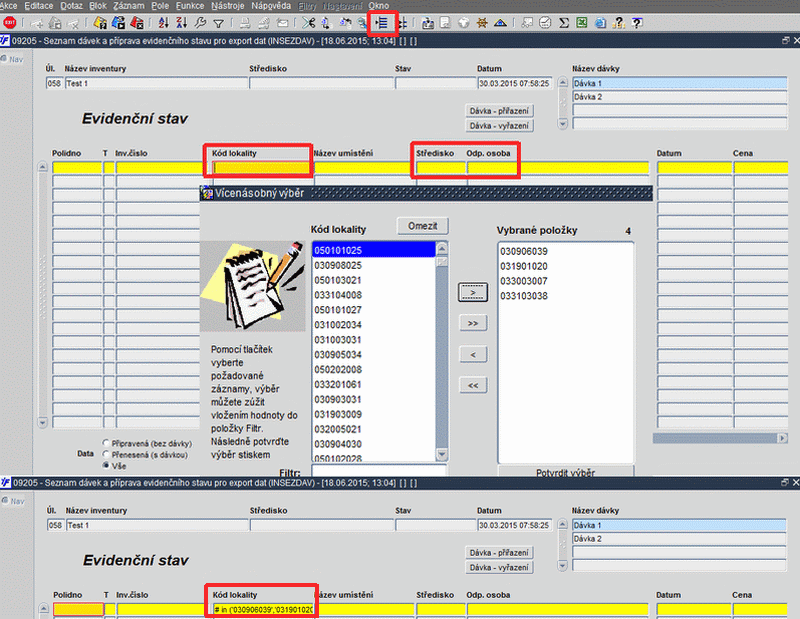Screen dimensions: 800x619
Task: Click the red EXIT stop icon
Action: click(x=10, y=23)
